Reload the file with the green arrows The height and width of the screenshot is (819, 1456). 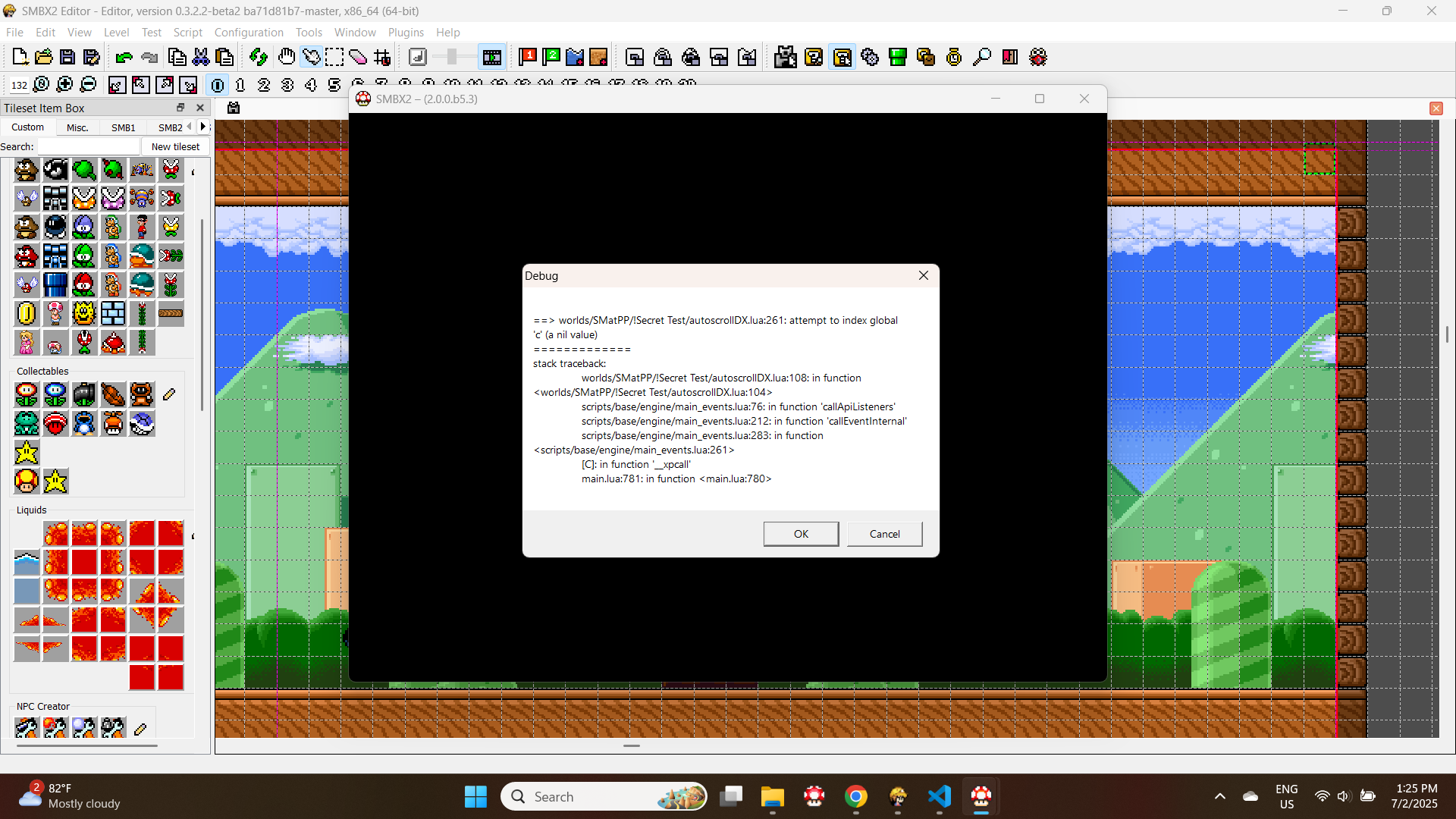tap(259, 57)
